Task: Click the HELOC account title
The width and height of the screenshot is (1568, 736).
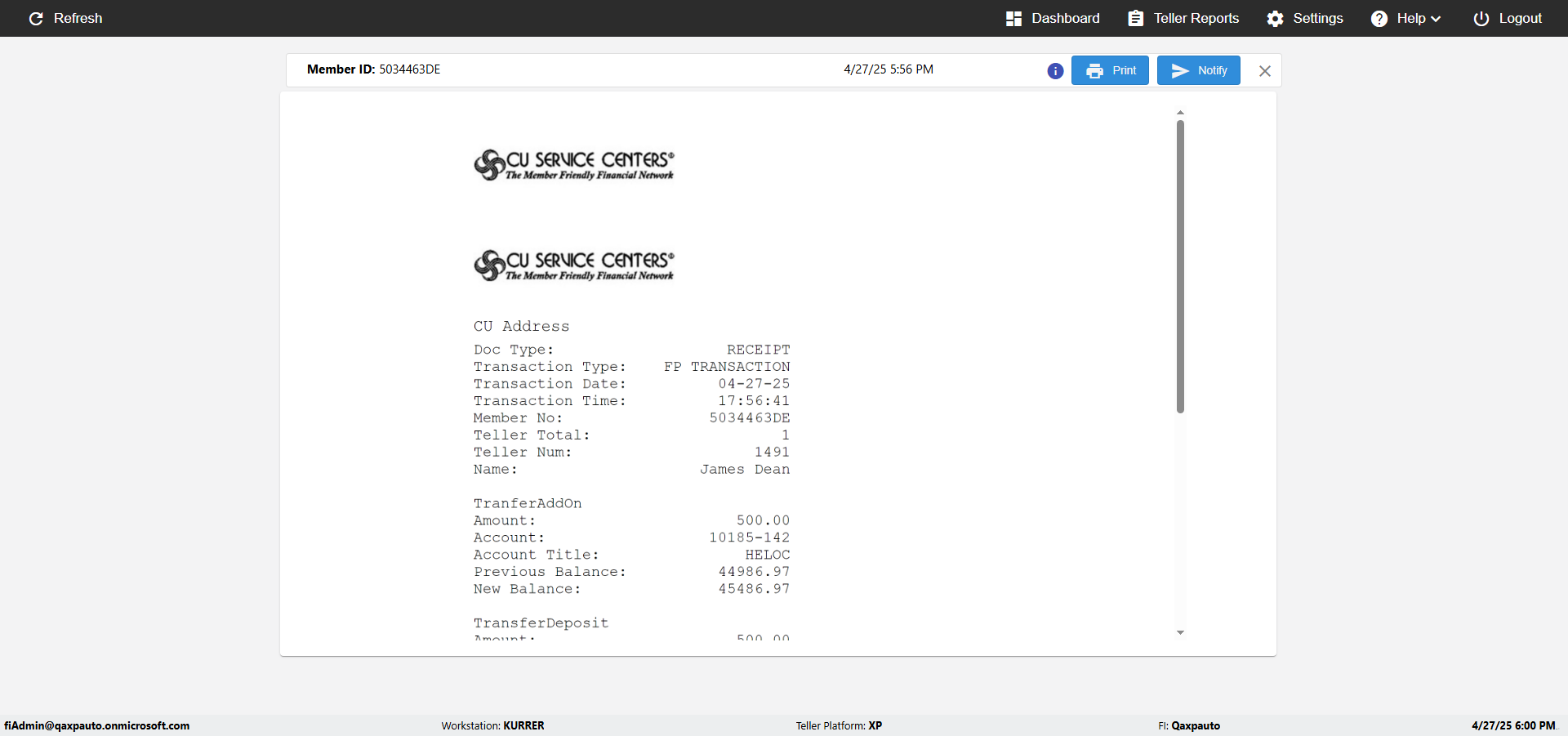Action: point(768,555)
